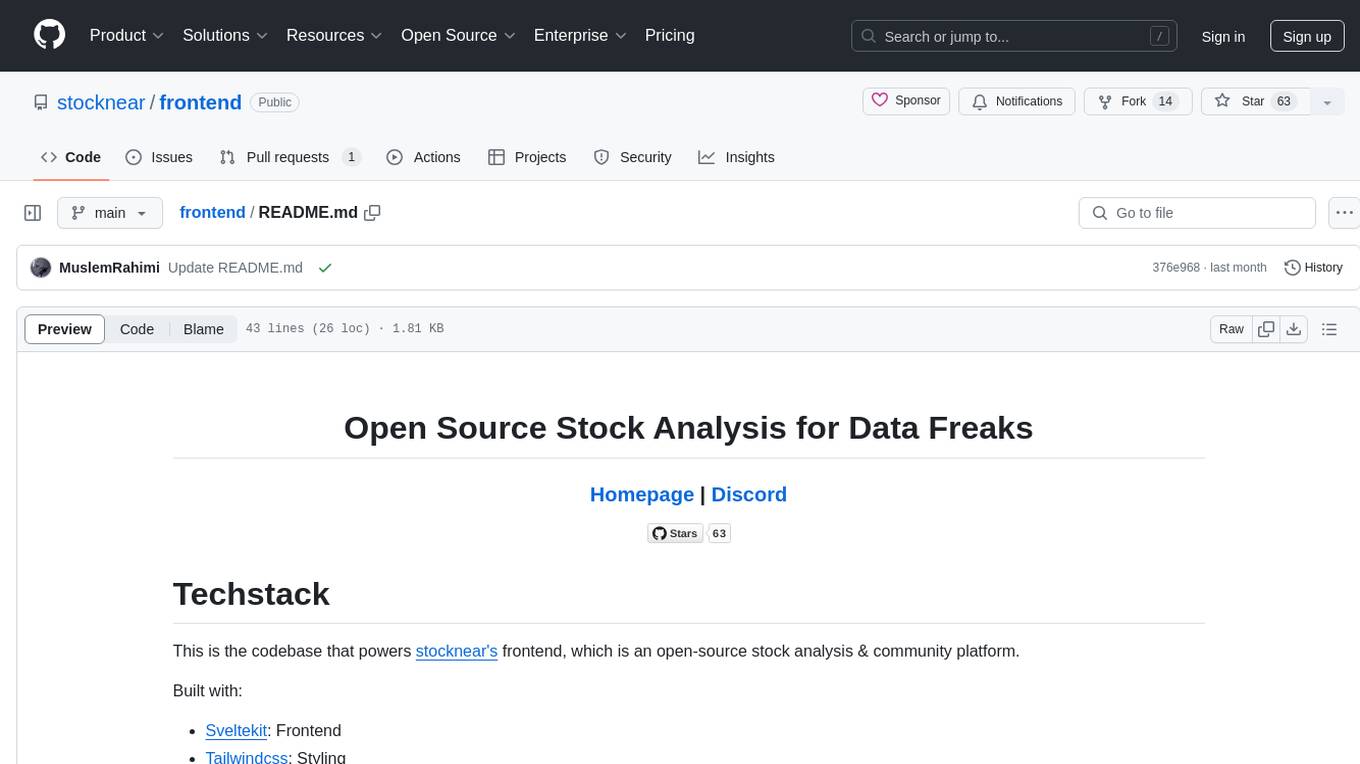Switch to the Projects tab
Screen dimensions: 1360x764
point(527,157)
